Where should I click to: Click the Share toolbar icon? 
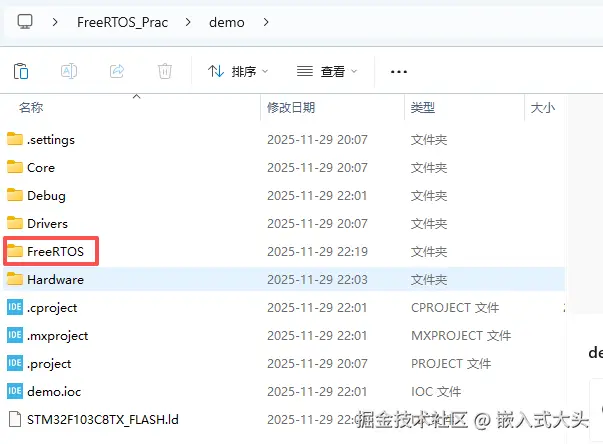[x=117, y=71]
